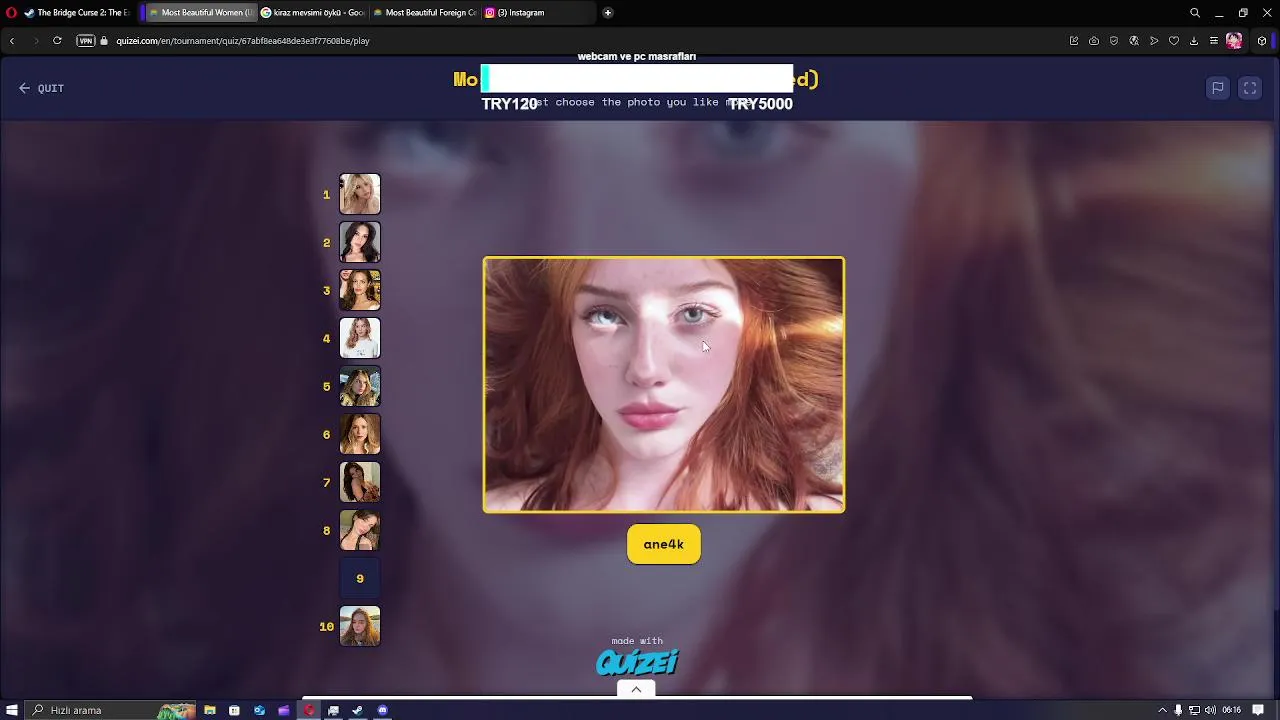Open the kiraz mevsimi öykü Google tab
Viewport: 1280px width, 720px height.
pyautogui.click(x=312, y=13)
